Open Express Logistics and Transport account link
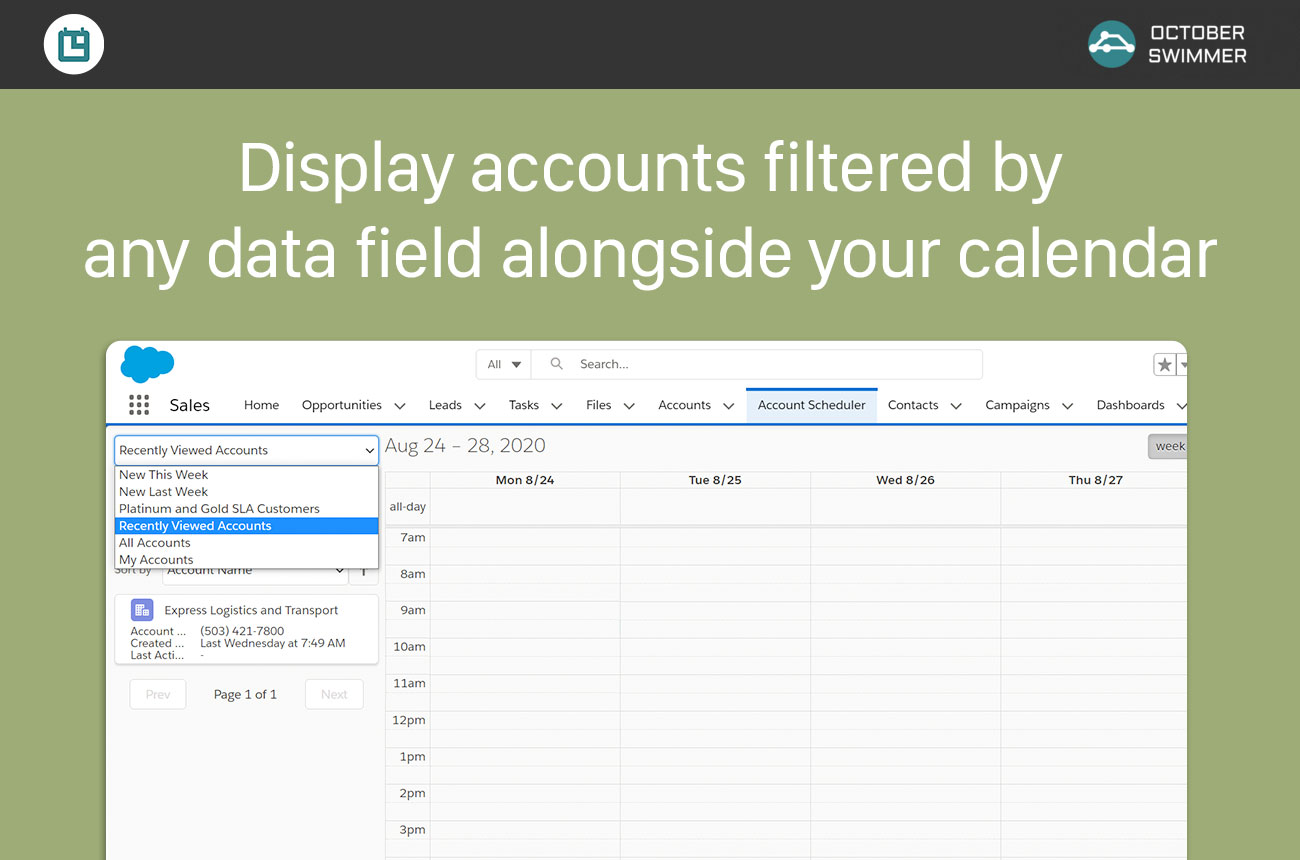 click(x=251, y=610)
